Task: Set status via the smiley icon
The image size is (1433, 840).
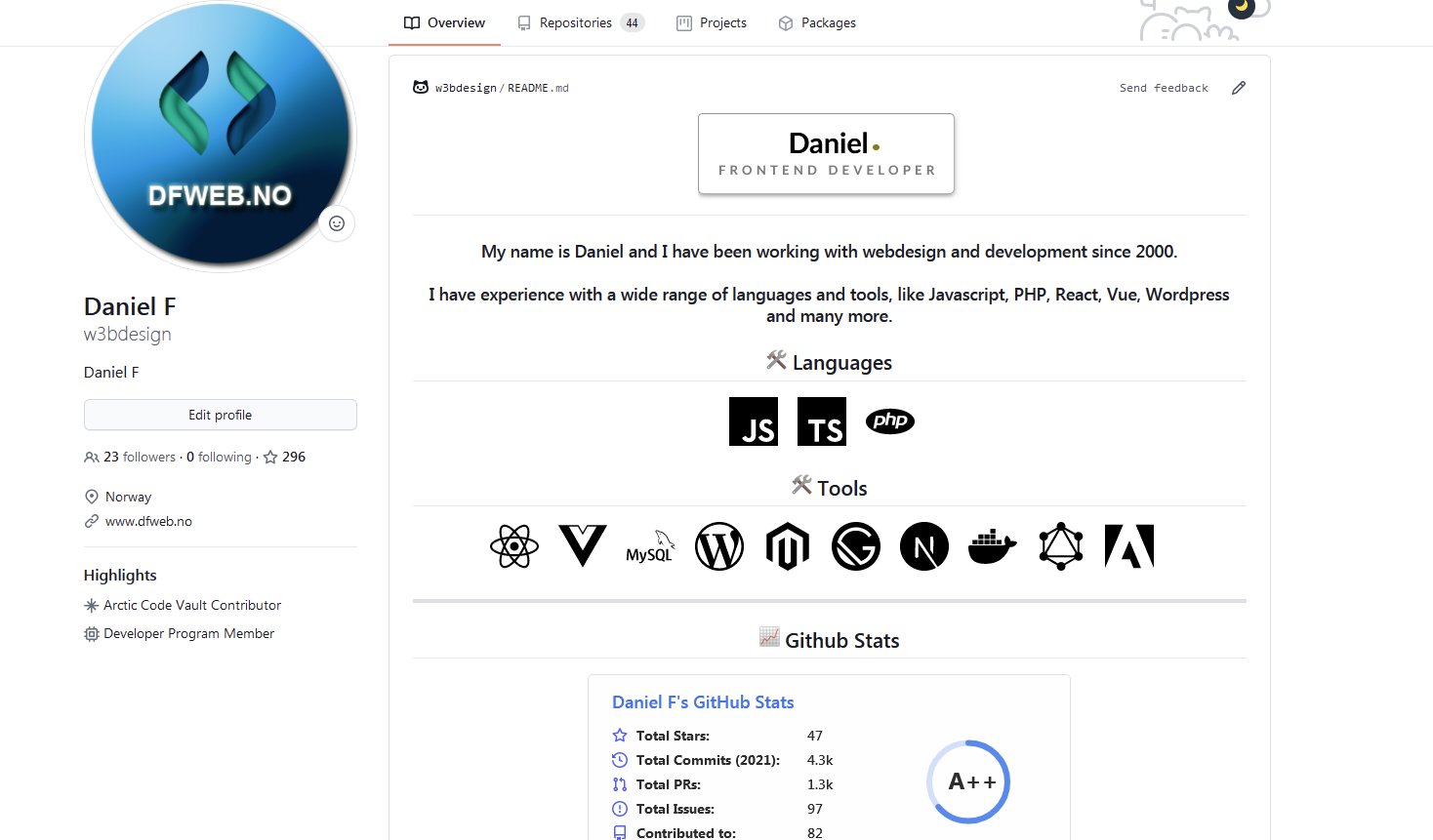Action: pos(337,223)
